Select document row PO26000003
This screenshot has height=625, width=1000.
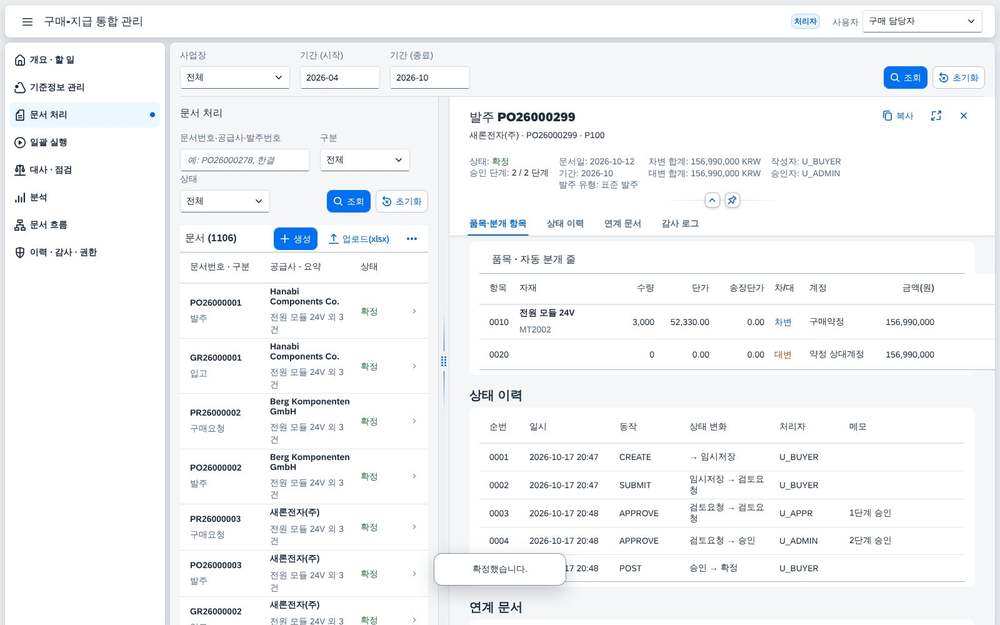point(304,573)
